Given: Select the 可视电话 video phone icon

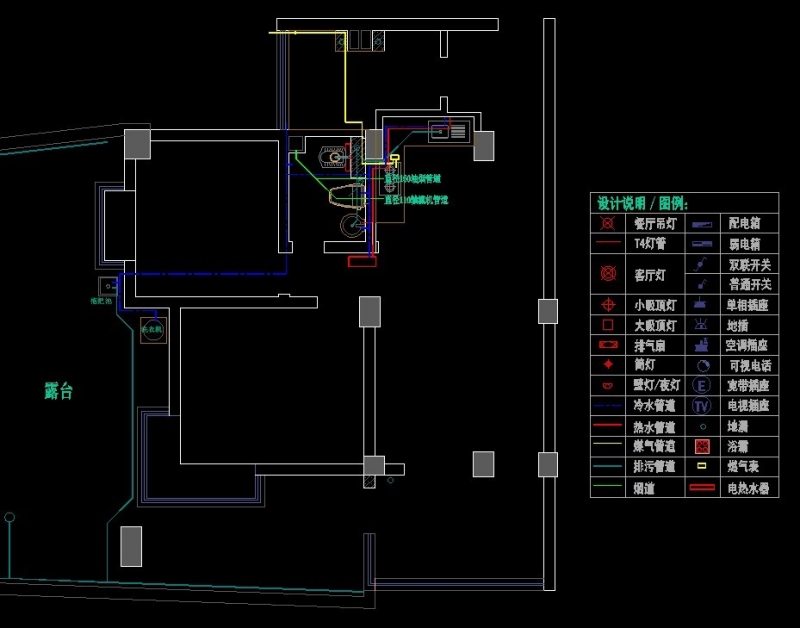Looking at the screenshot, I should click(x=701, y=365).
